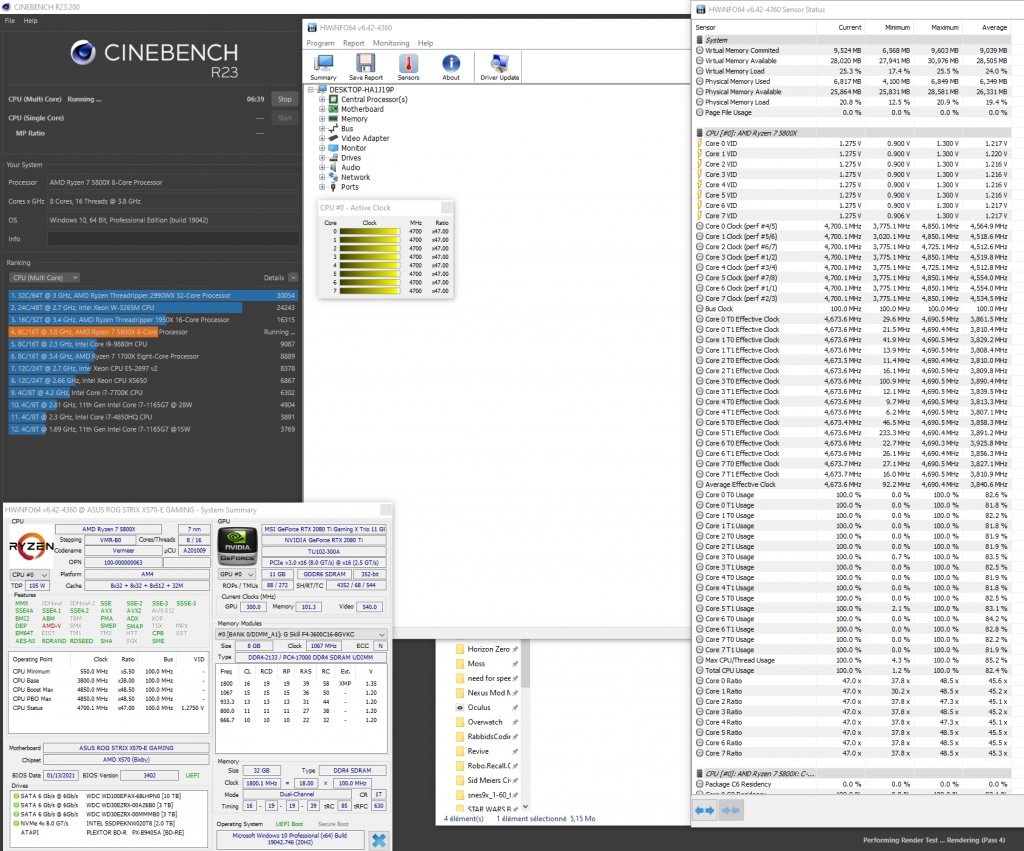
Task: Select the Monitor tree icon
Action: click(333, 148)
